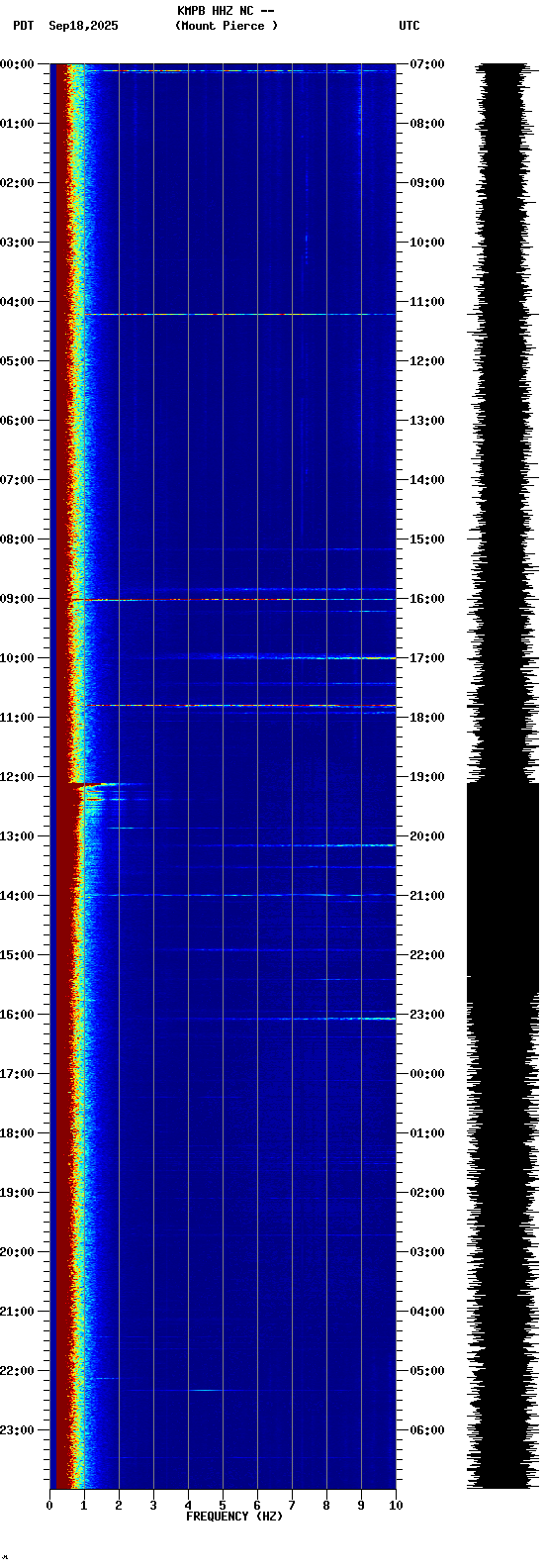Click the '6' tick on the frequency axis
The image size is (546, 1568).
coord(257,1506)
